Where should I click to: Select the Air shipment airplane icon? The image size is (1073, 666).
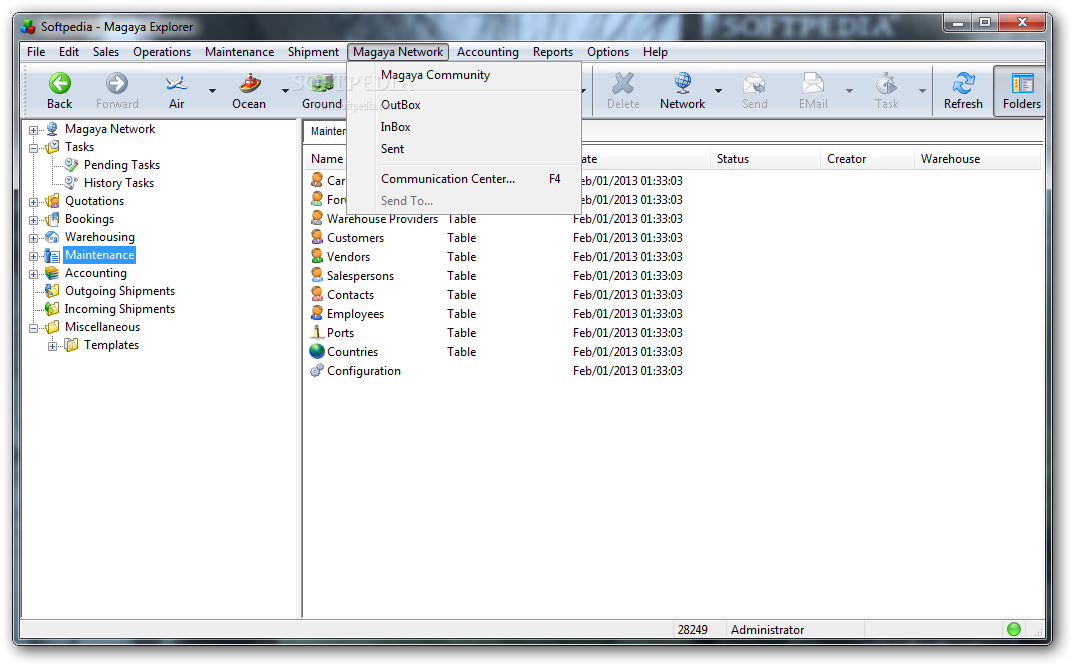tap(177, 84)
